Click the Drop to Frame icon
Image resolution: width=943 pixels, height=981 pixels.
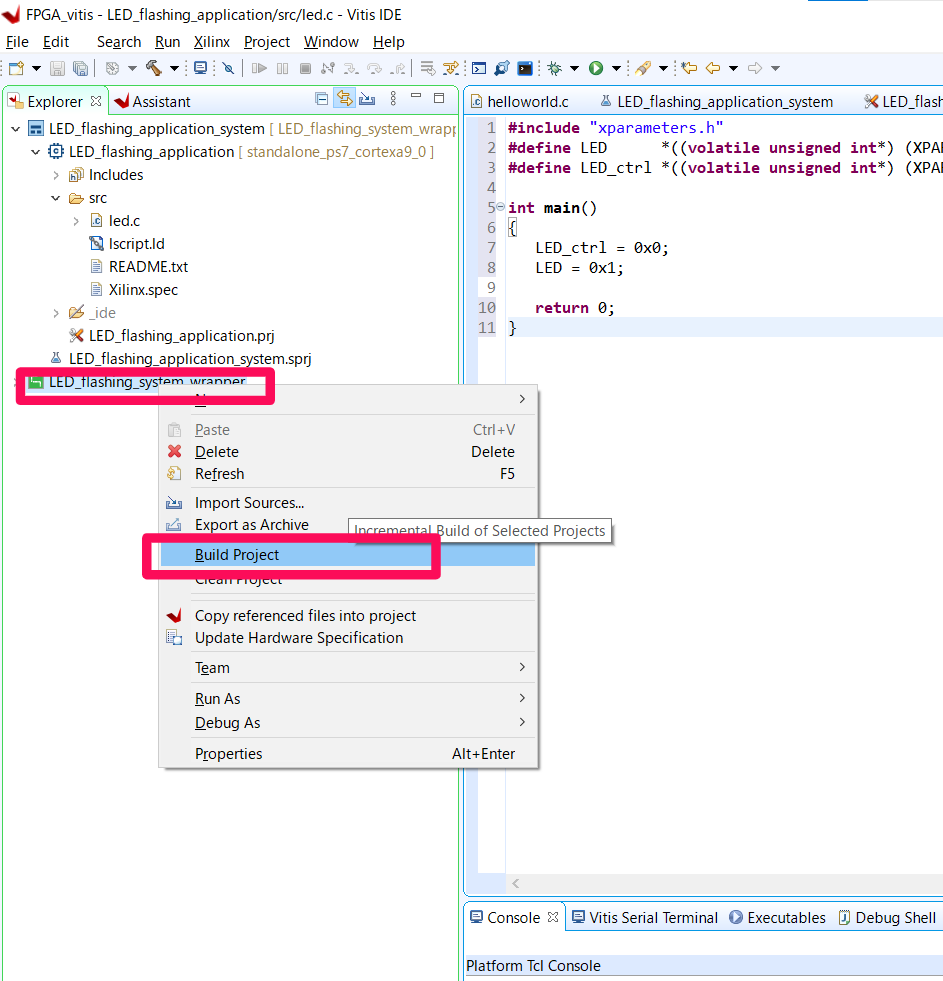pyautogui.click(x=428, y=68)
